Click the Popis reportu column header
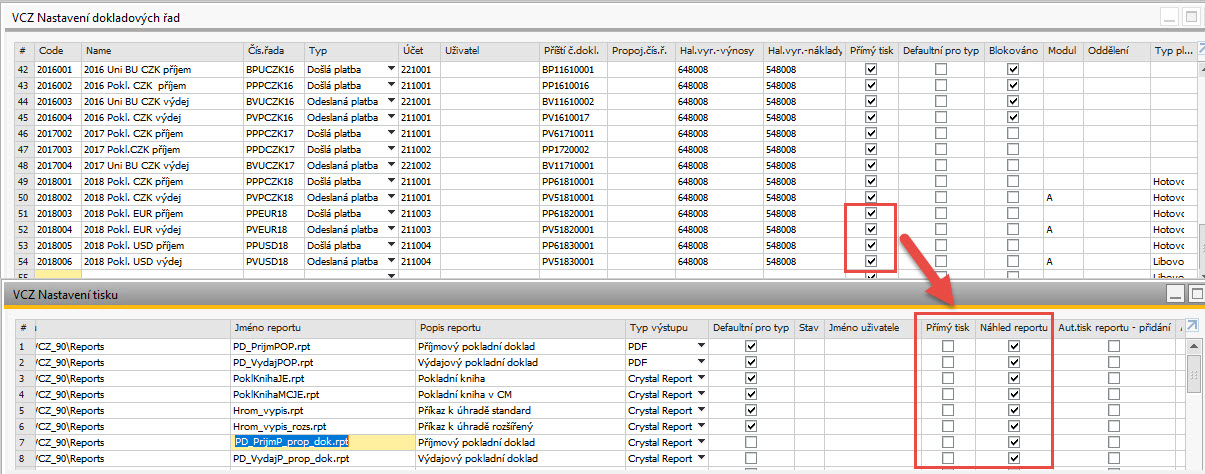 (x=520, y=327)
